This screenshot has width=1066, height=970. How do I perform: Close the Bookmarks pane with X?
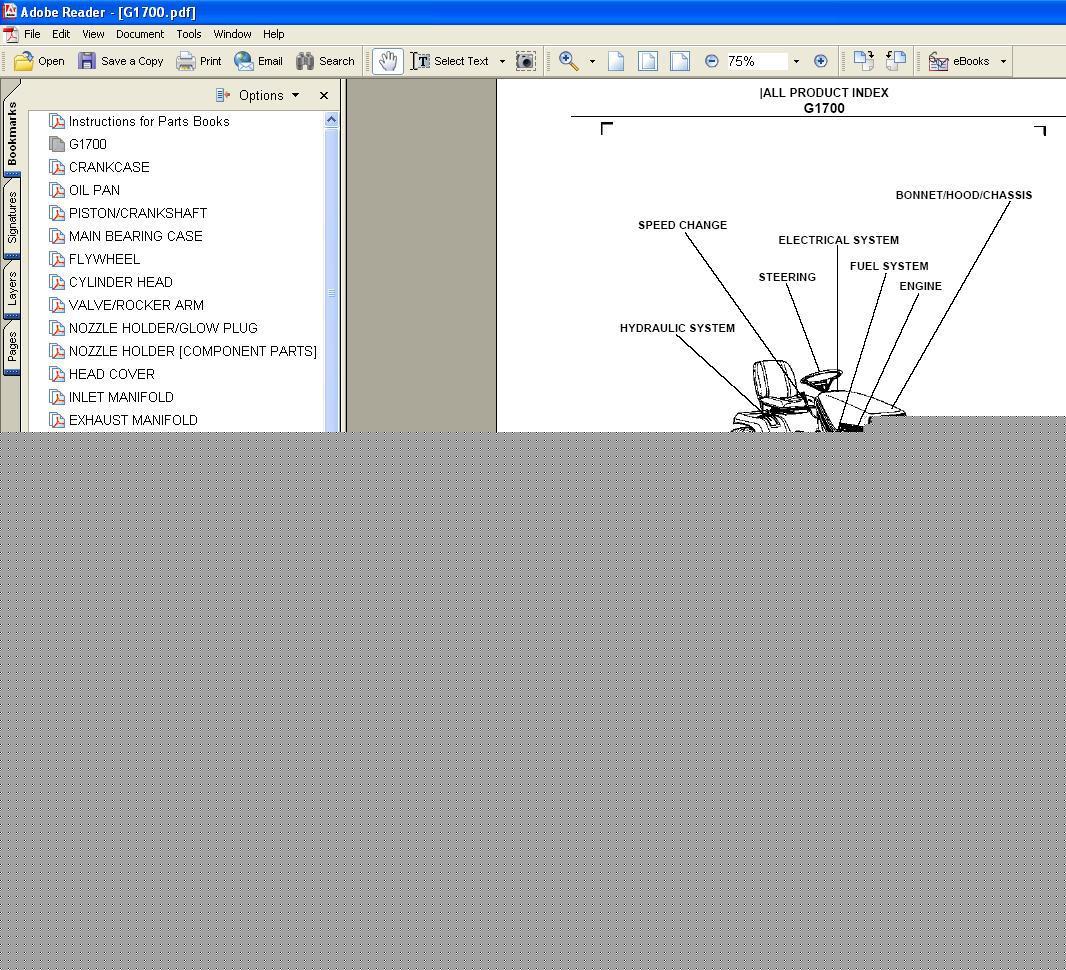(324, 96)
